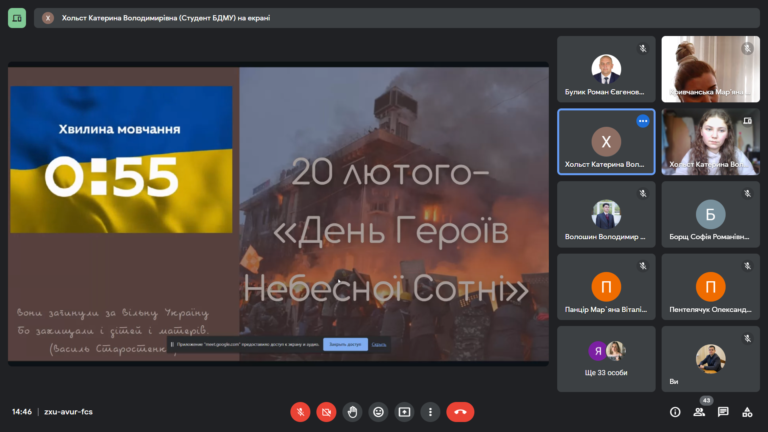Raise your hand in the meeting

click(352, 411)
